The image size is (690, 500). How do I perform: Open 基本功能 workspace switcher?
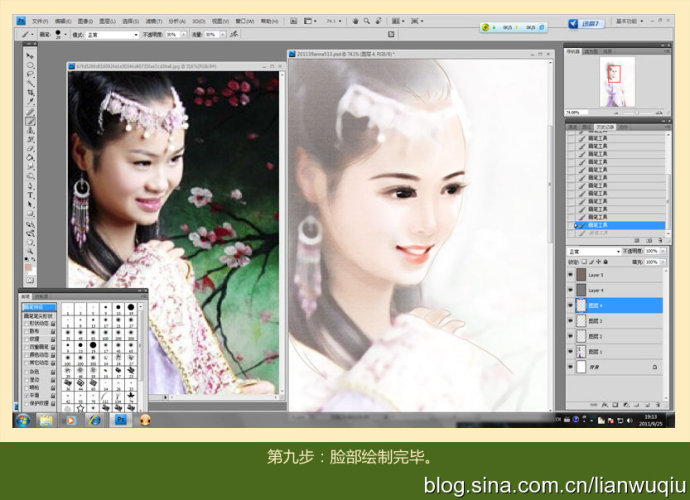pos(630,21)
